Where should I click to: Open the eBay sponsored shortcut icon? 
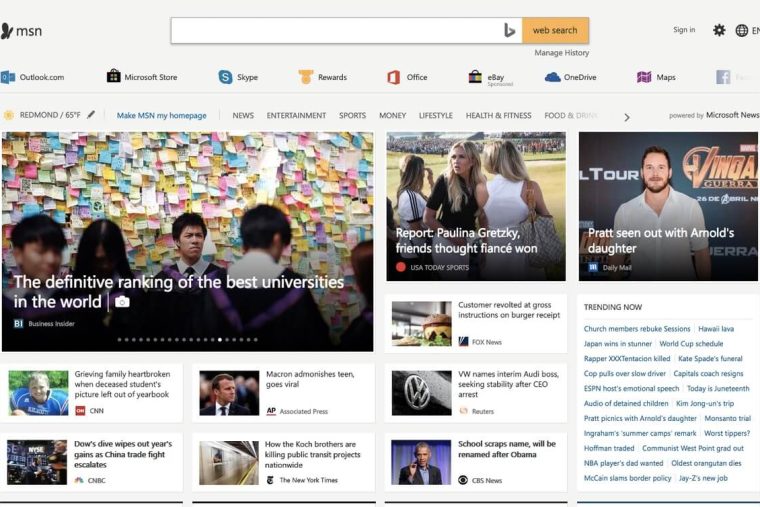tap(475, 77)
